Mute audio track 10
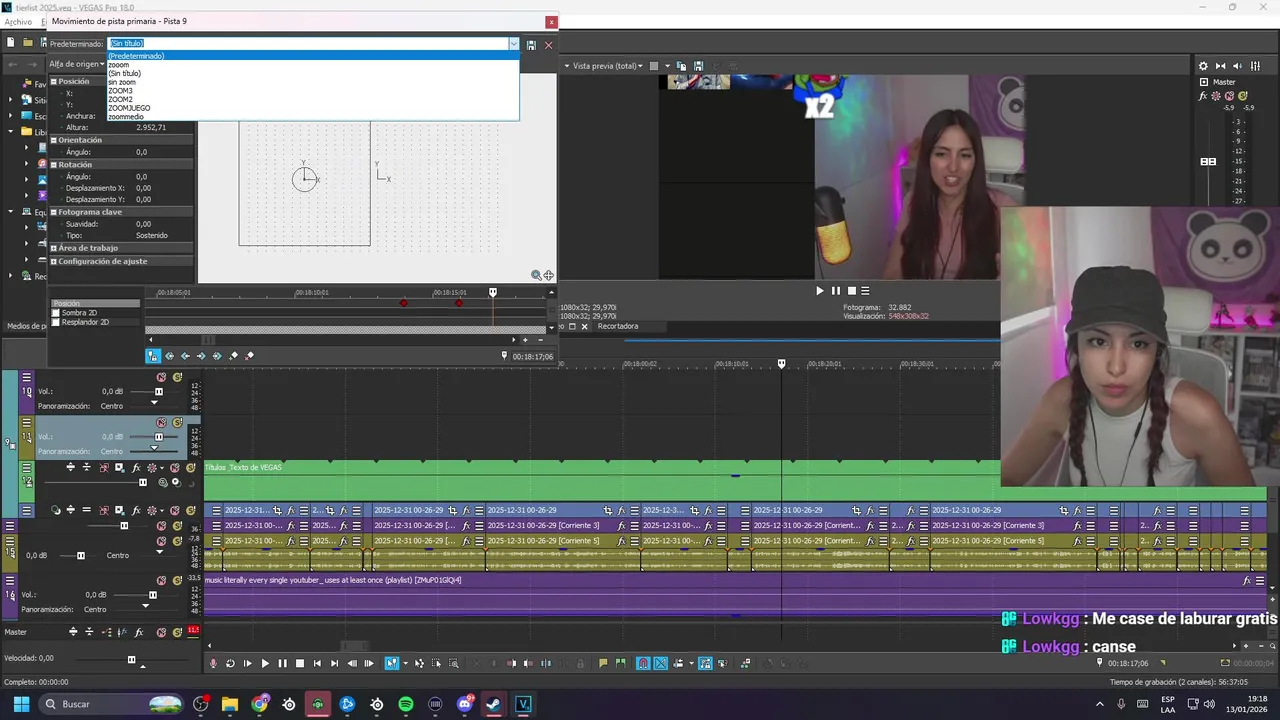 [161, 377]
